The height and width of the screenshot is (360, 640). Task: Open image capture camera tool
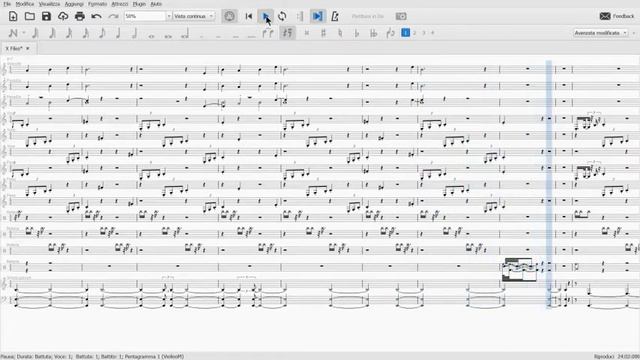tap(401, 16)
